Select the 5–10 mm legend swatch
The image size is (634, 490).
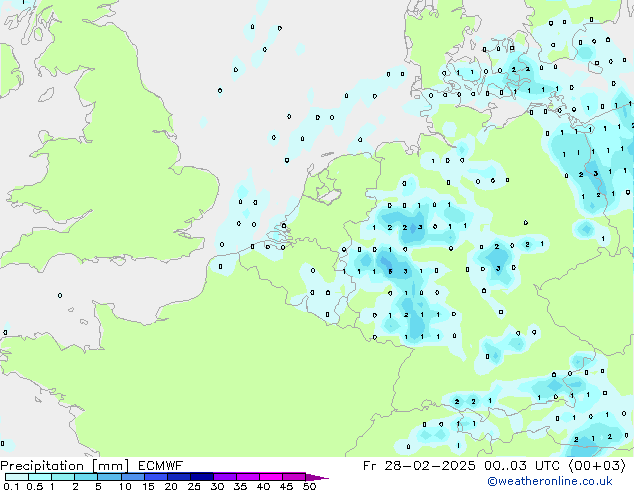tap(110, 477)
